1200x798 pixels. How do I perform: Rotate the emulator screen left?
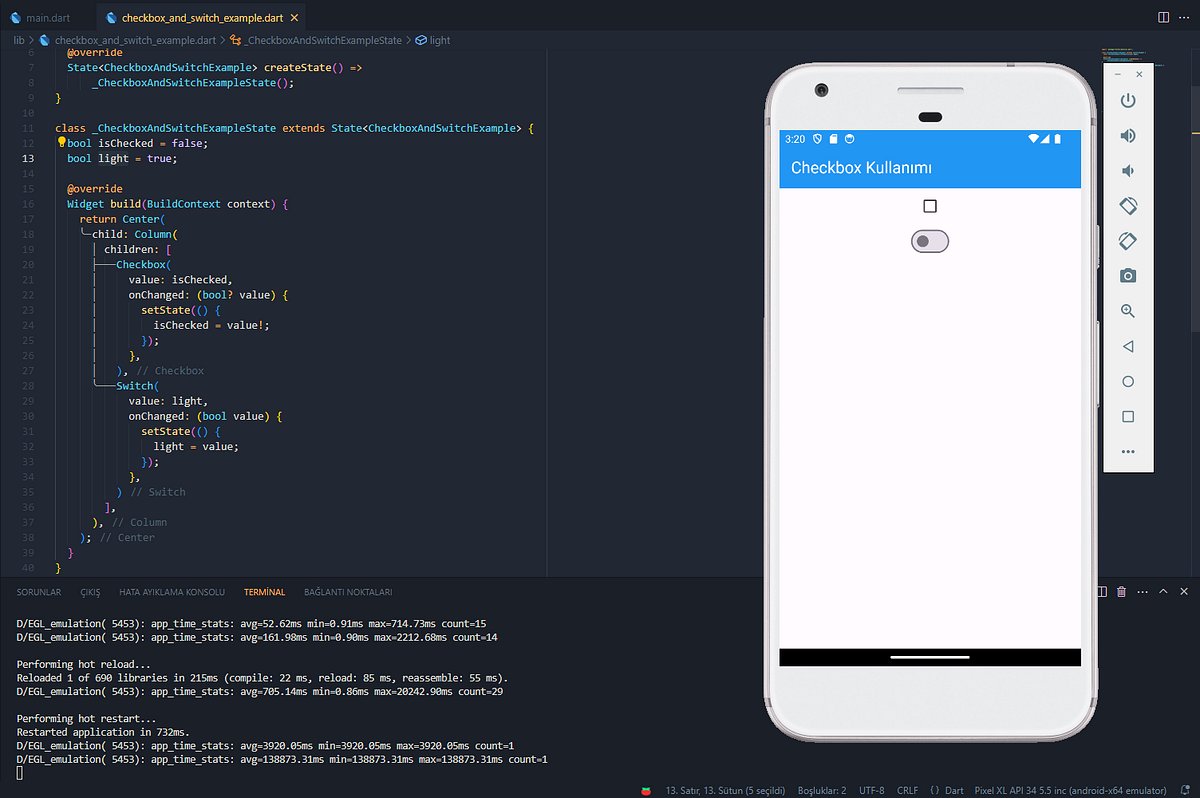pyautogui.click(x=1128, y=205)
